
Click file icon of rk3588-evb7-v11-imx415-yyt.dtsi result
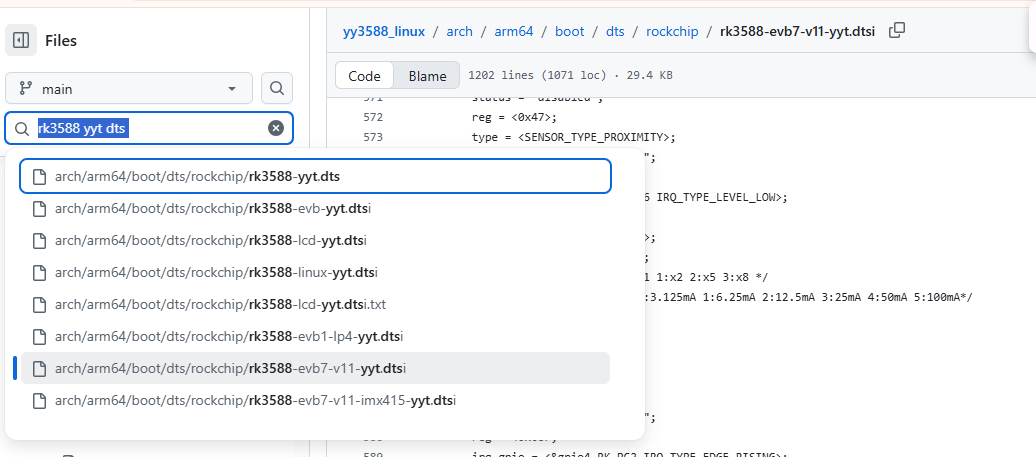tap(40, 400)
